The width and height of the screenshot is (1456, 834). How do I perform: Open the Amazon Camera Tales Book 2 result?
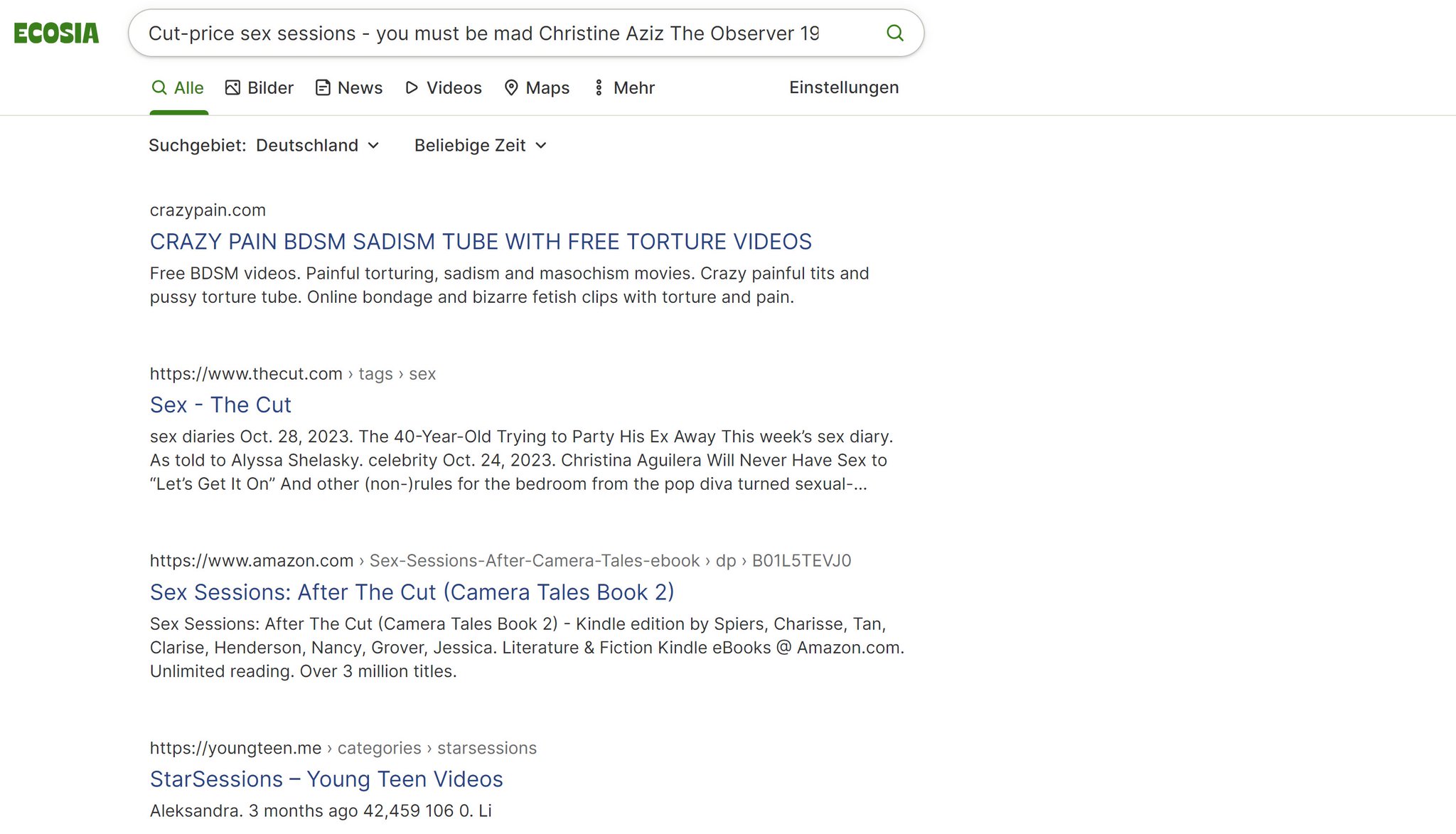pyautogui.click(x=412, y=592)
